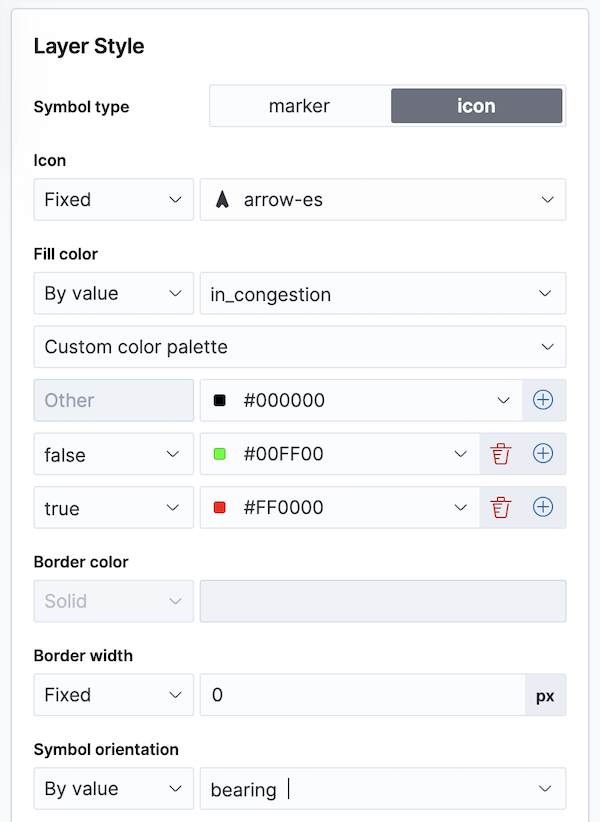Image resolution: width=600 pixels, height=822 pixels.
Task: Open Fill color By value dropdown
Action: coord(113,294)
